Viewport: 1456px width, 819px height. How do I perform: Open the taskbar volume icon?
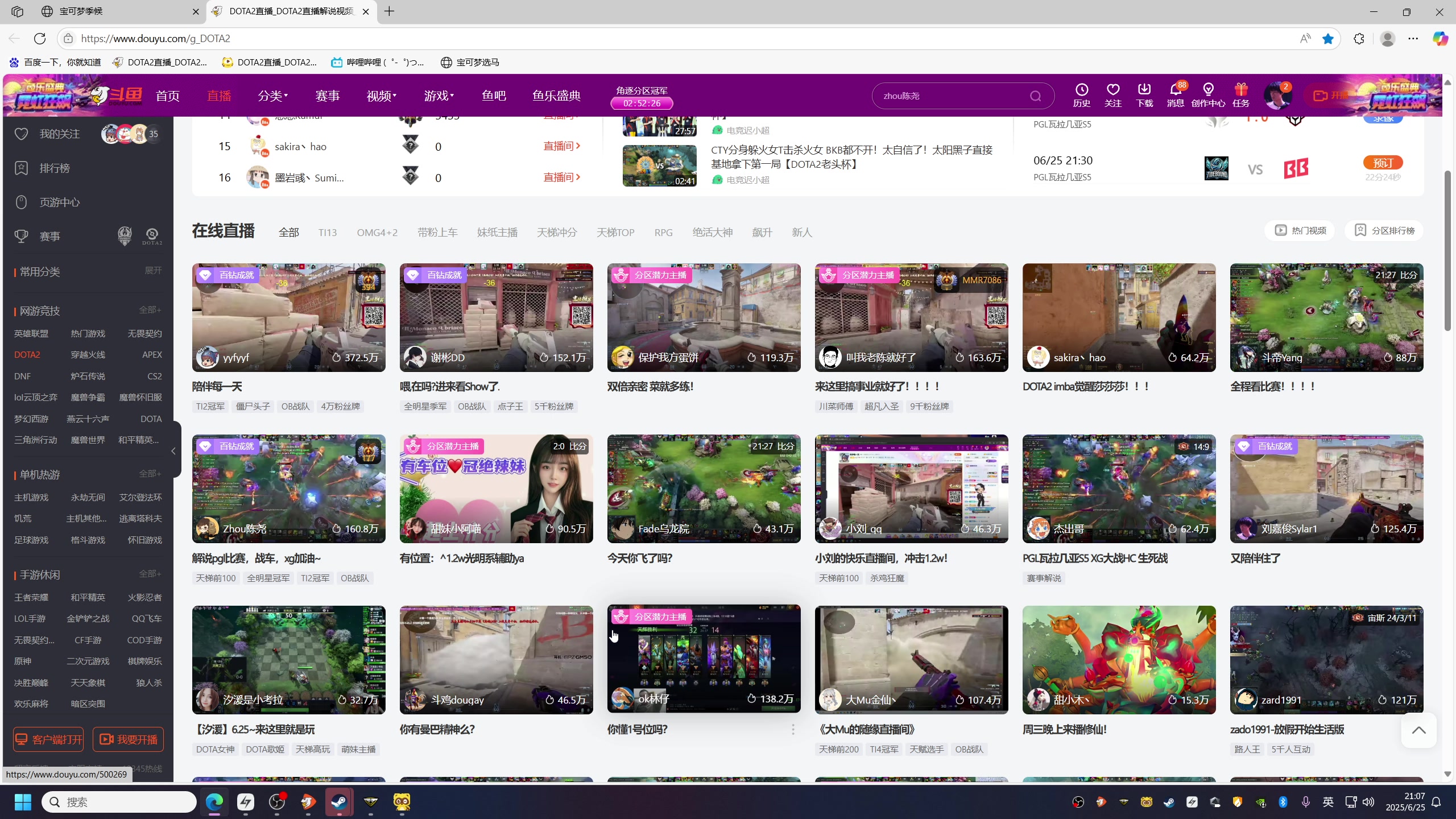pyautogui.click(x=1368, y=802)
